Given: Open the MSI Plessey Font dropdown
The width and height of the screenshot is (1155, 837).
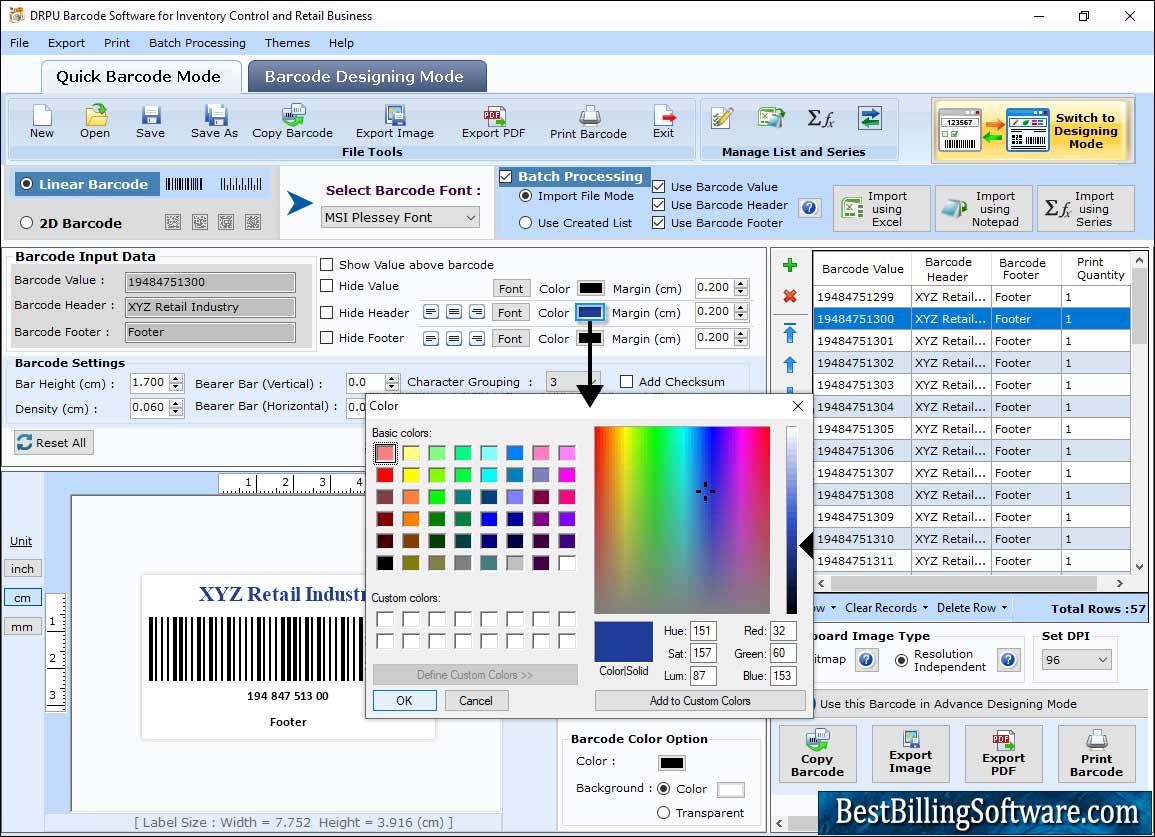Looking at the screenshot, I should 401,217.
